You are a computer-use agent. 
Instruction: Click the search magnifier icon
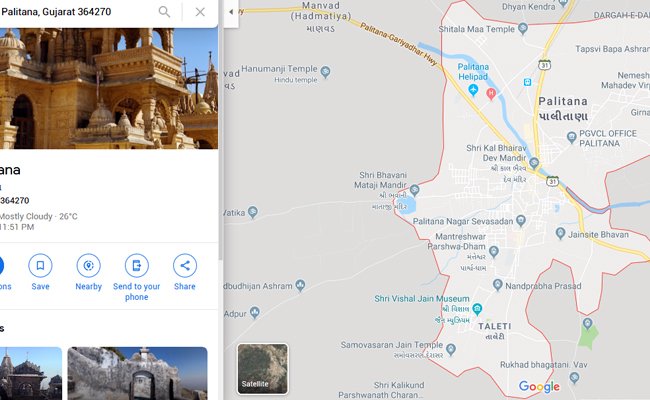pos(164,12)
